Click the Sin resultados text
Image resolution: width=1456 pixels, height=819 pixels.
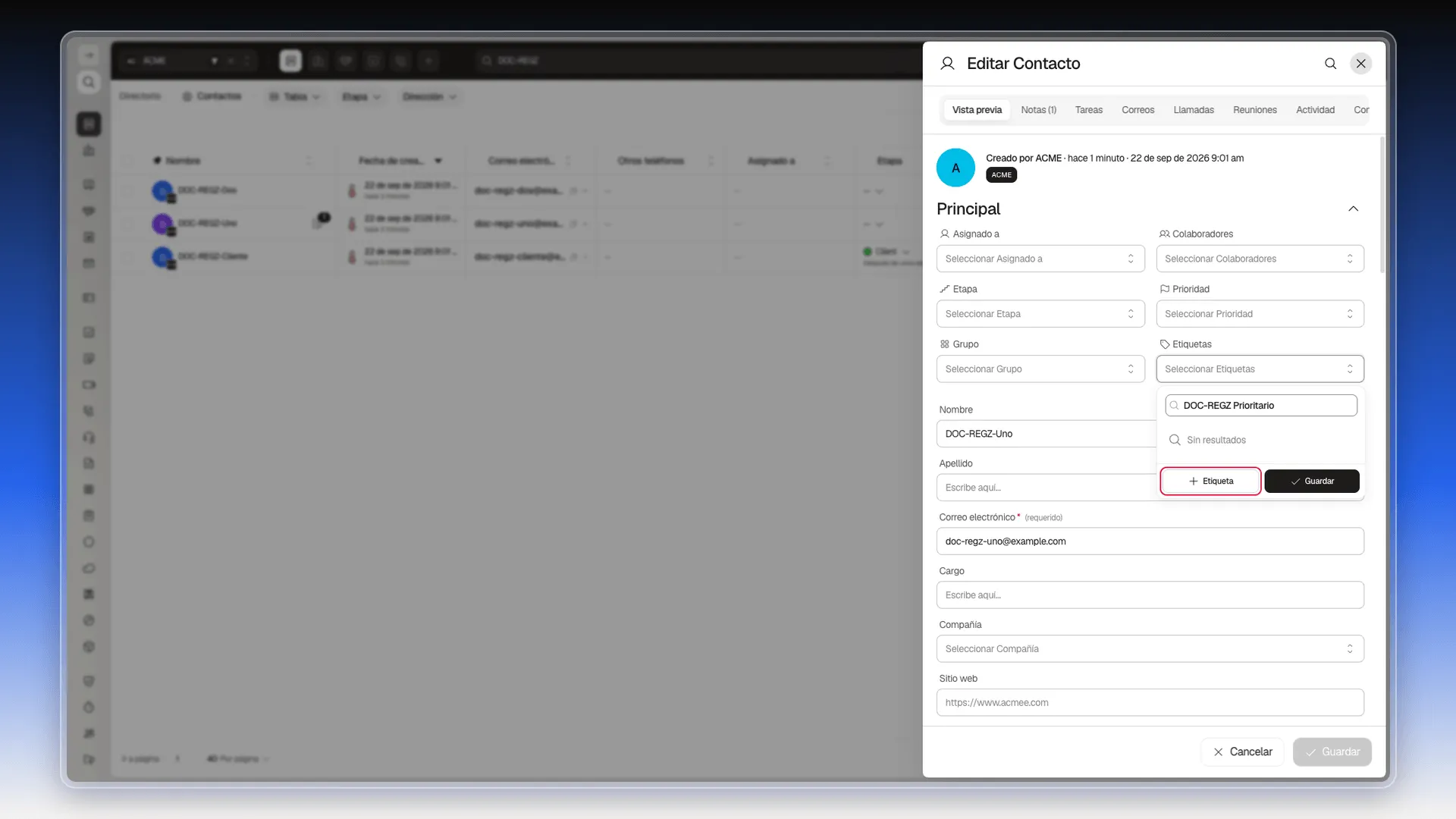coord(1216,441)
